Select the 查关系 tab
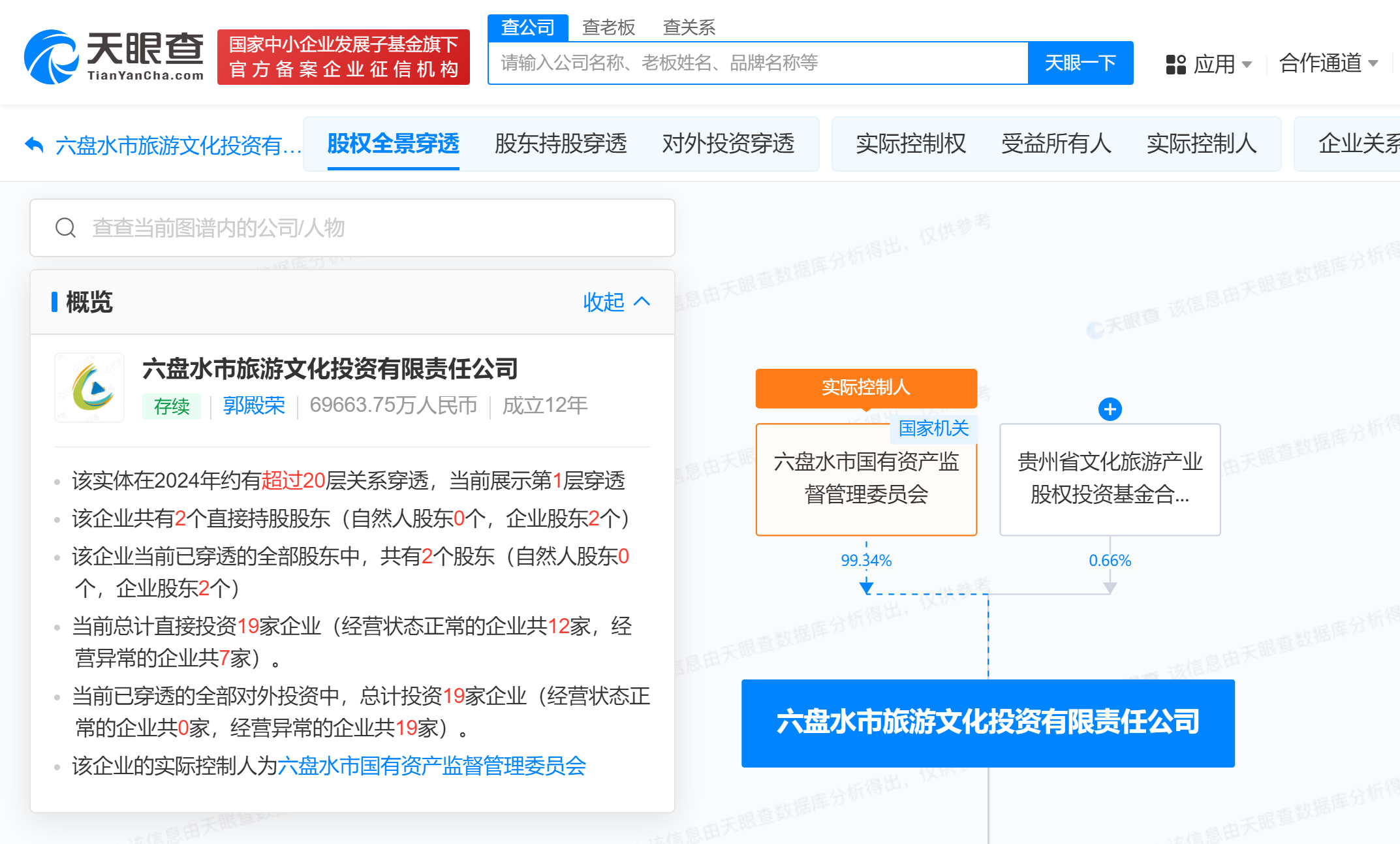 (x=689, y=27)
